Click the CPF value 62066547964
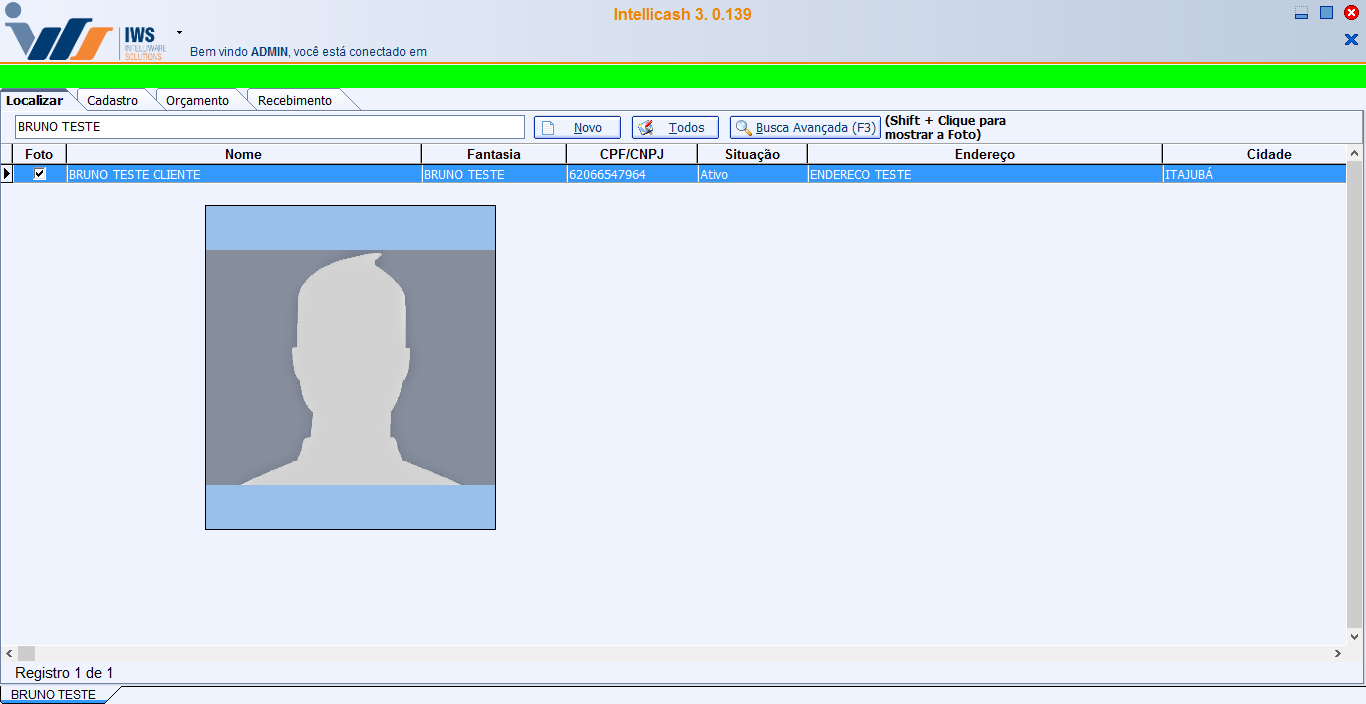 [632, 174]
